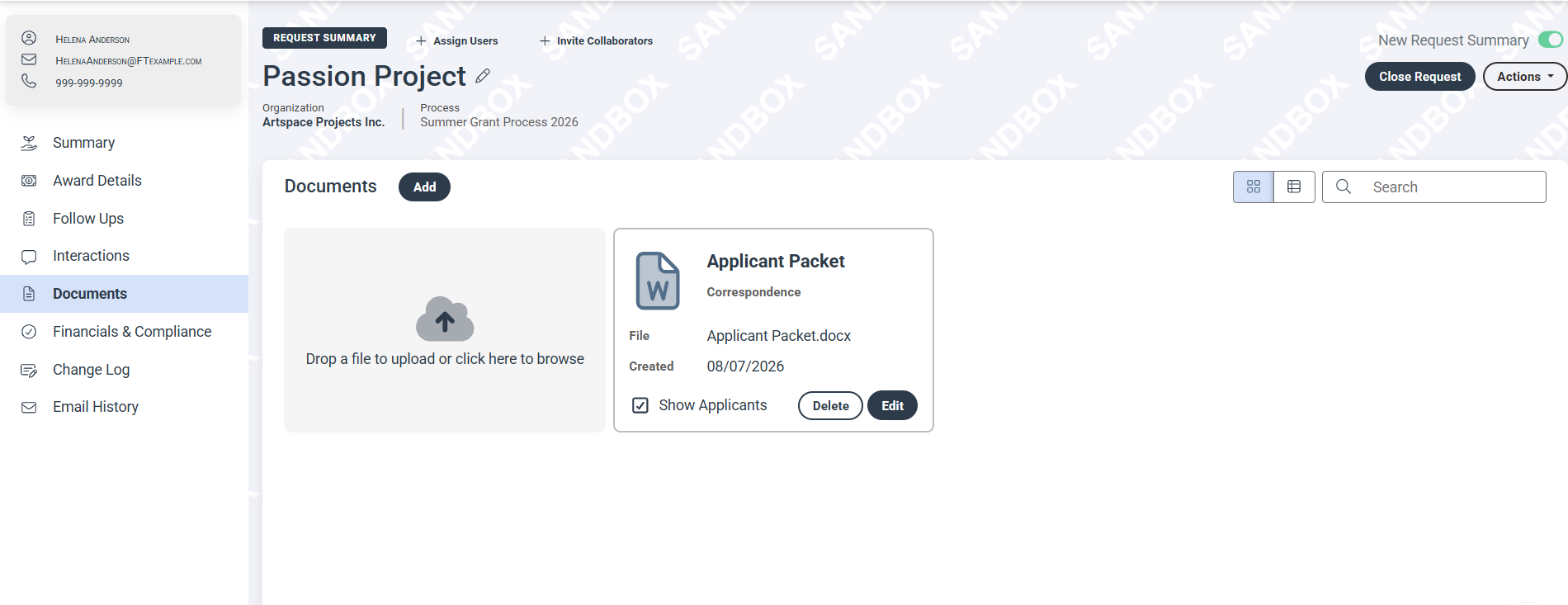Image resolution: width=1568 pixels, height=605 pixels.
Task: Click the pencil icon beside Passion Project
Action: tap(483, 76)
